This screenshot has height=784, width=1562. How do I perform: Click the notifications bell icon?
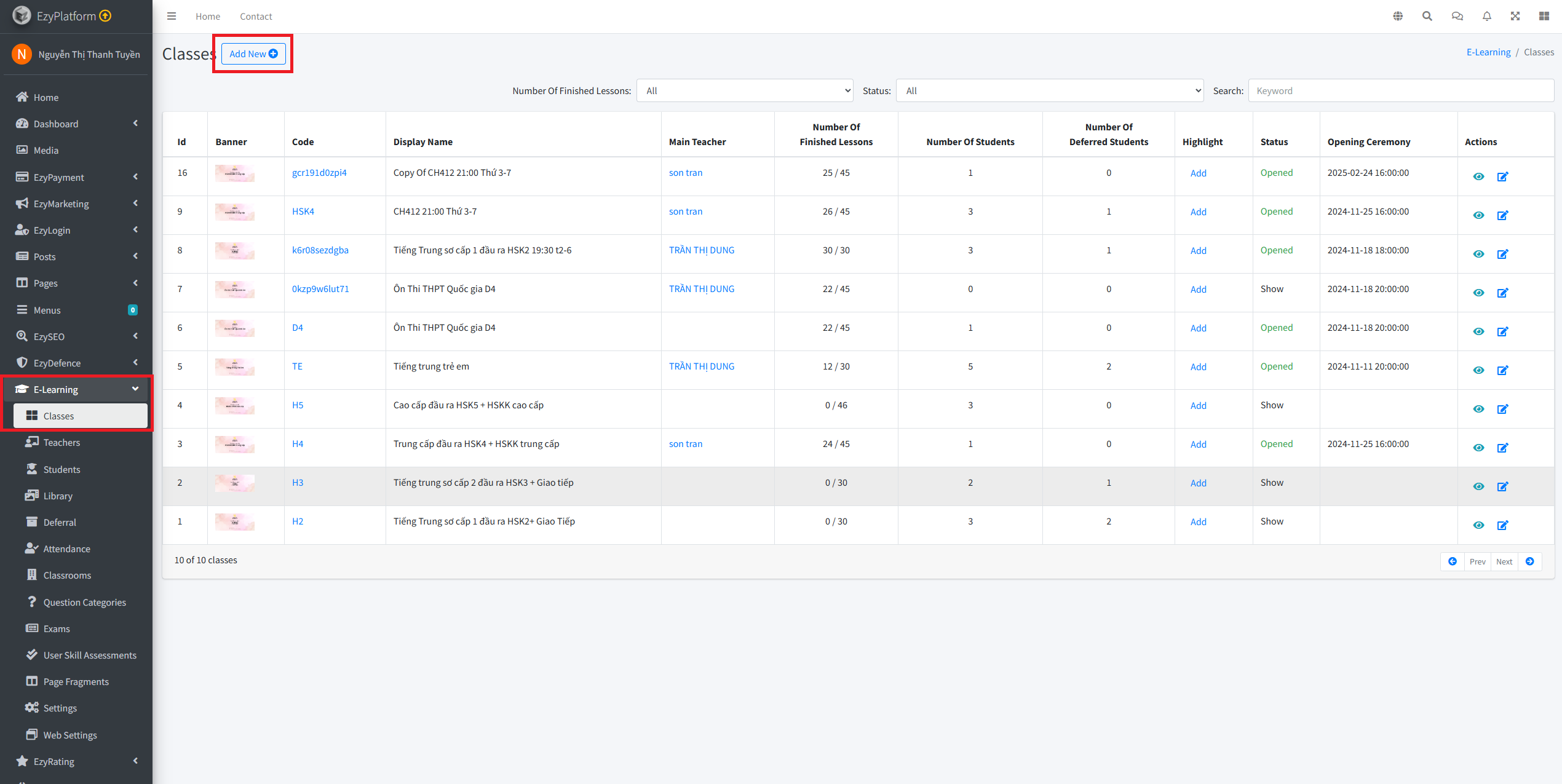[x=1486, y=17]
